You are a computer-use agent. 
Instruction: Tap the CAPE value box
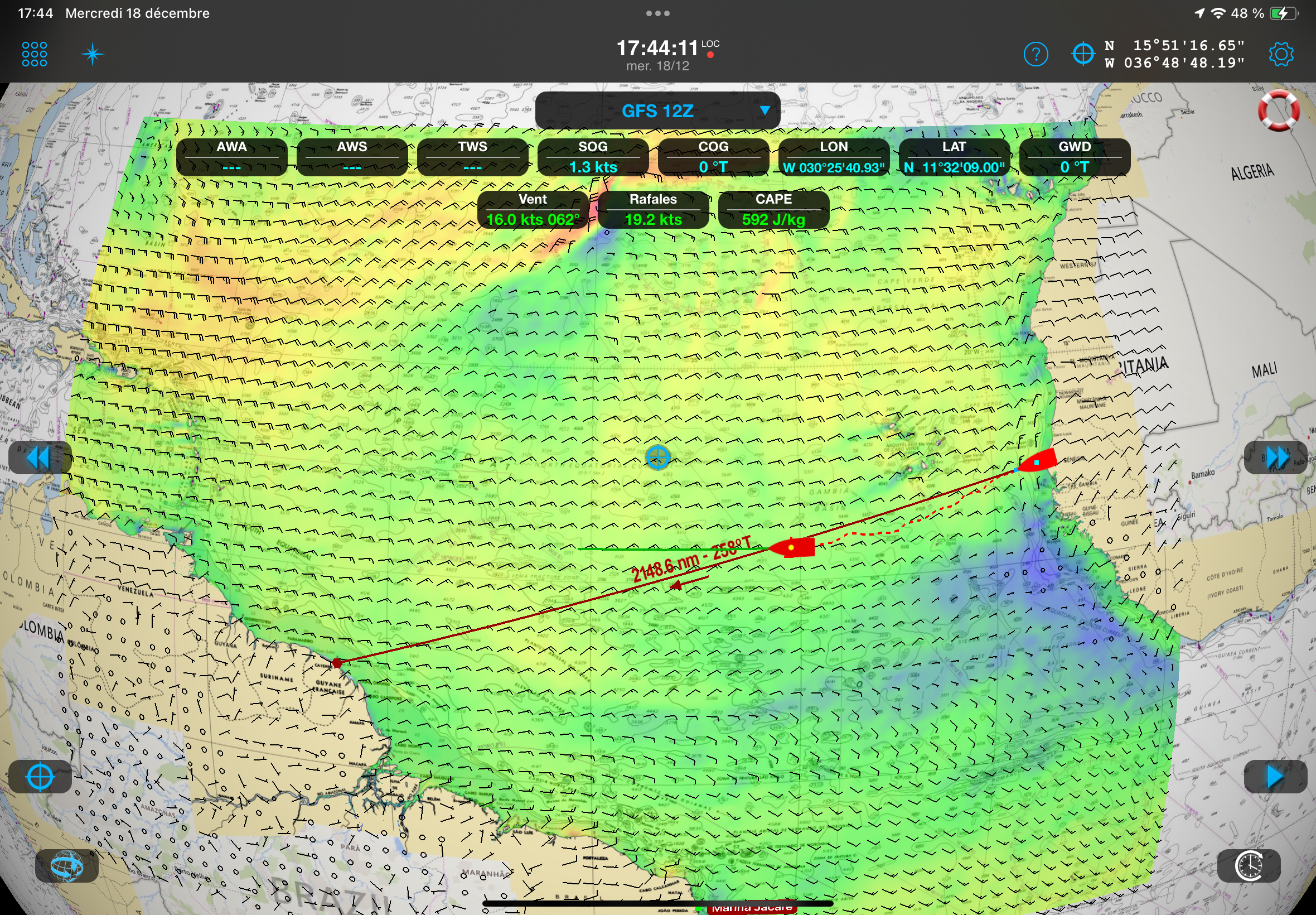click(x=773, y=210)
